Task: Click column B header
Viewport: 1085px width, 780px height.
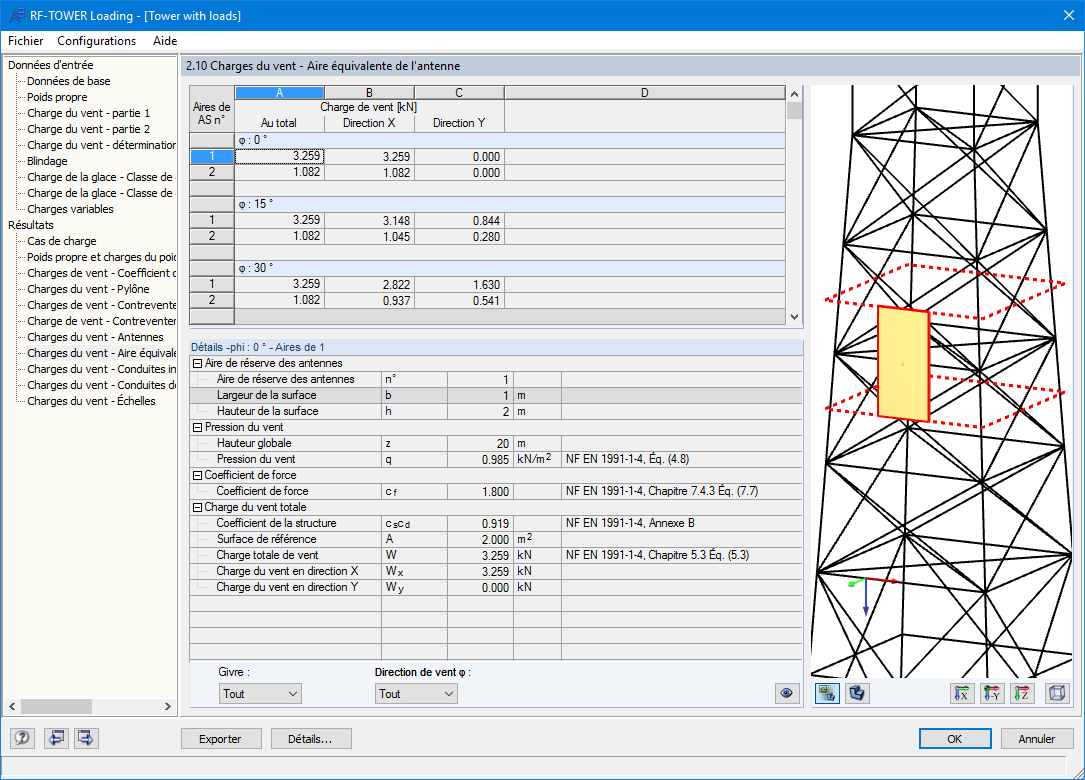Action: (370, 93)
